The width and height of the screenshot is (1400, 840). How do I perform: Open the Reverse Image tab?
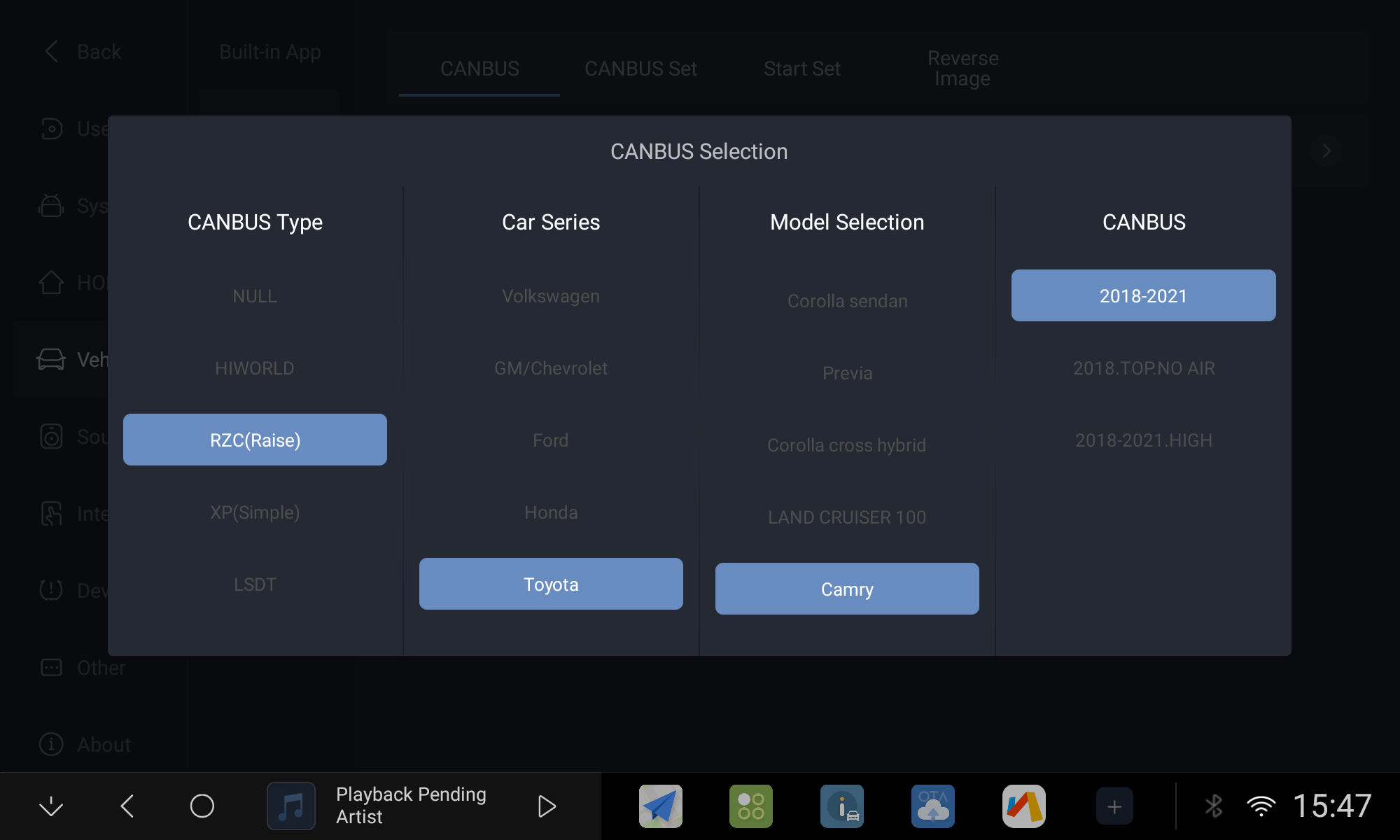[962, 69]
